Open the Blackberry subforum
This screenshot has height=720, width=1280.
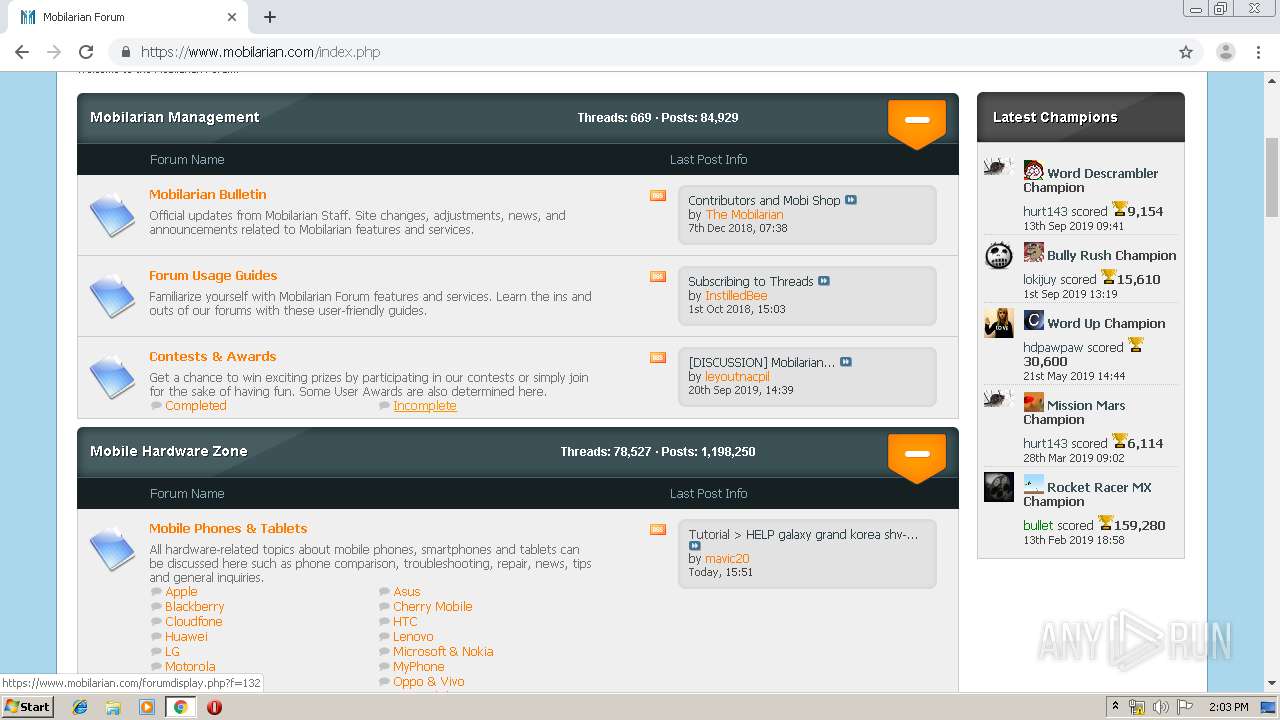[195, 606]
